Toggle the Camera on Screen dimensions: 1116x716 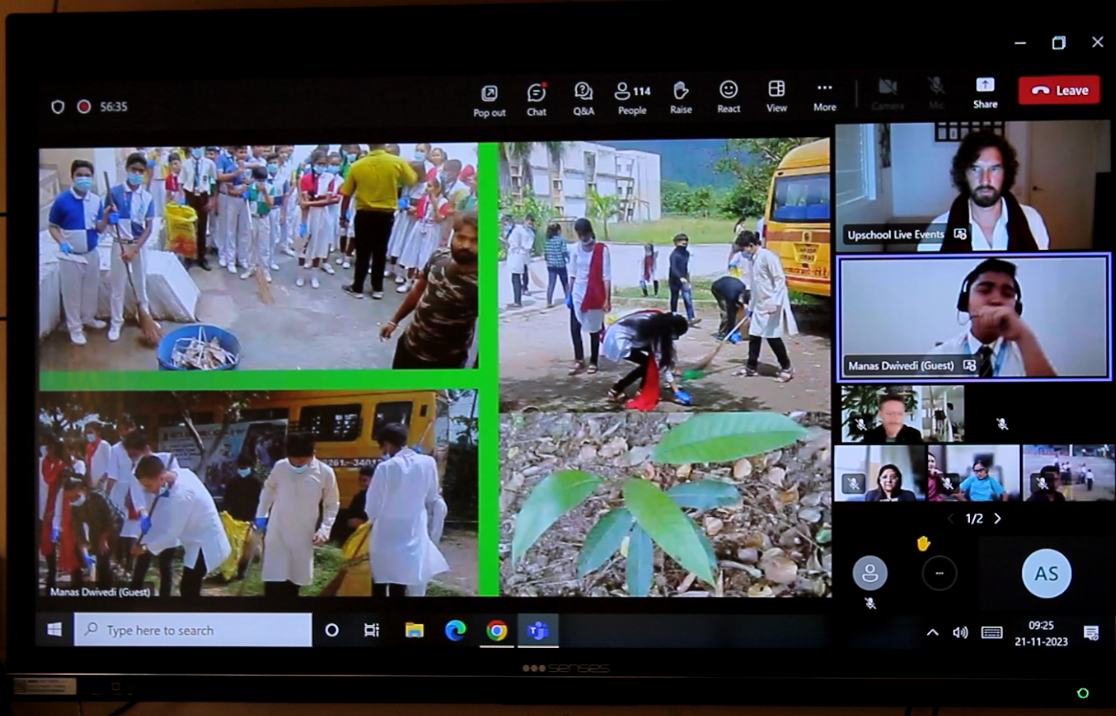pos(887,93)
